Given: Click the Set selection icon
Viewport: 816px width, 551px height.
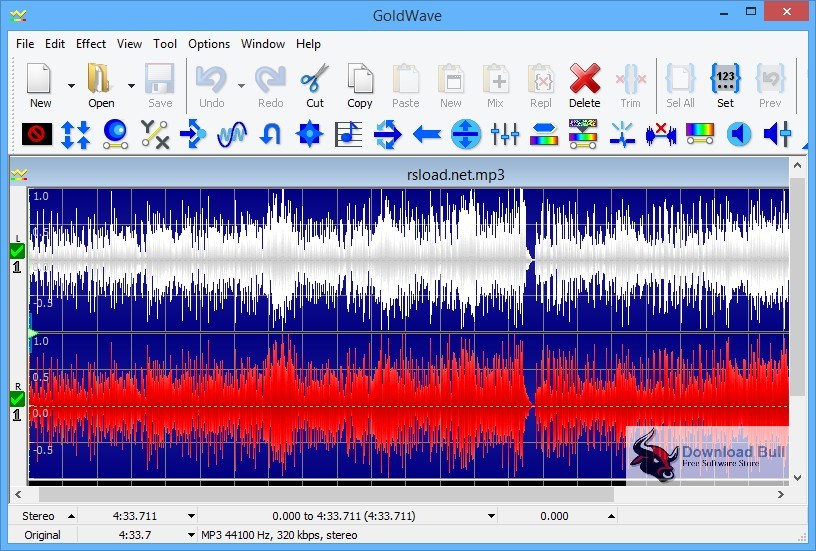Looking at the screenshot, I should tap(725, 79).
